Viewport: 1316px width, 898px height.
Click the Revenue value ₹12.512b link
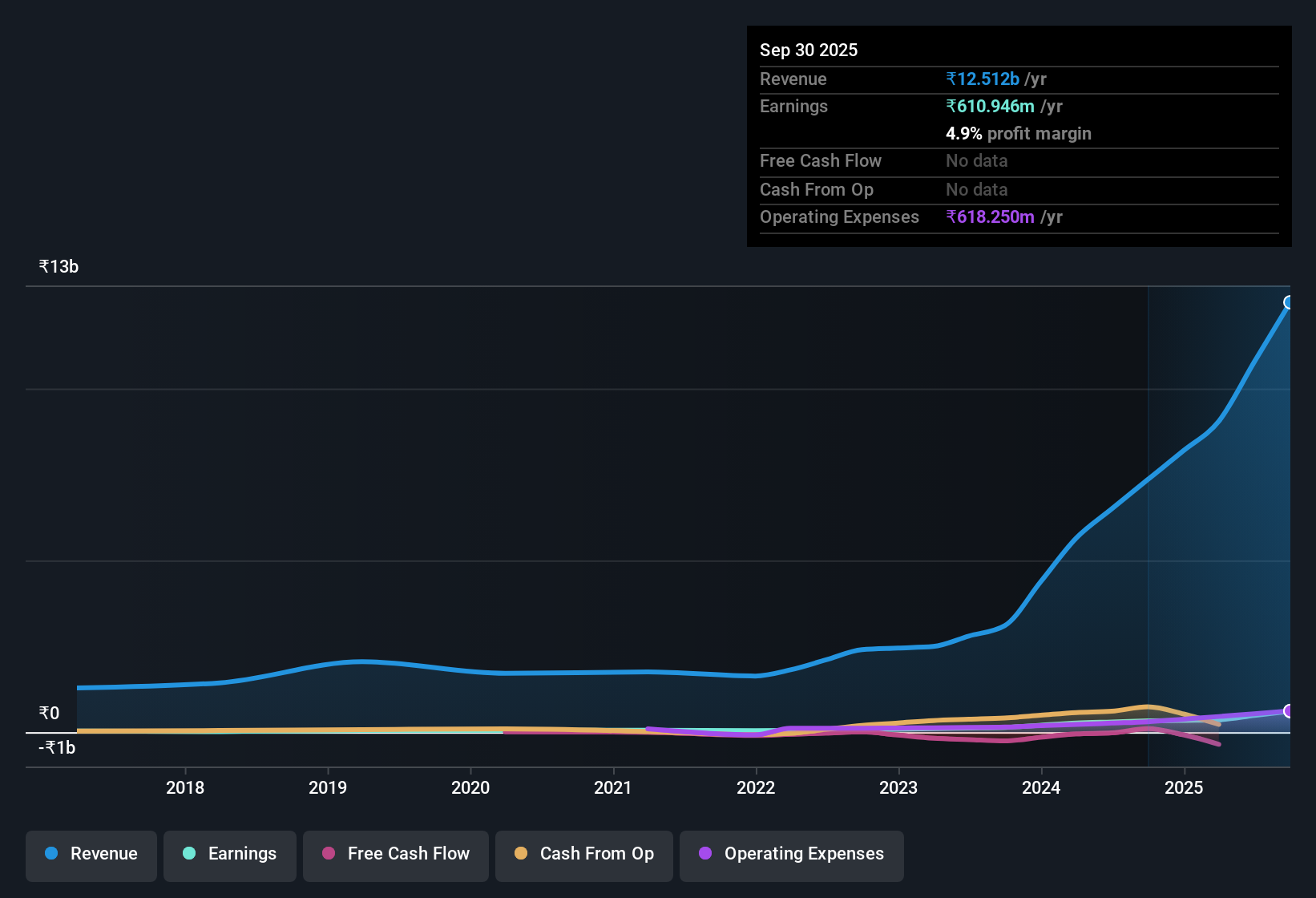click(x=983, y=79)
